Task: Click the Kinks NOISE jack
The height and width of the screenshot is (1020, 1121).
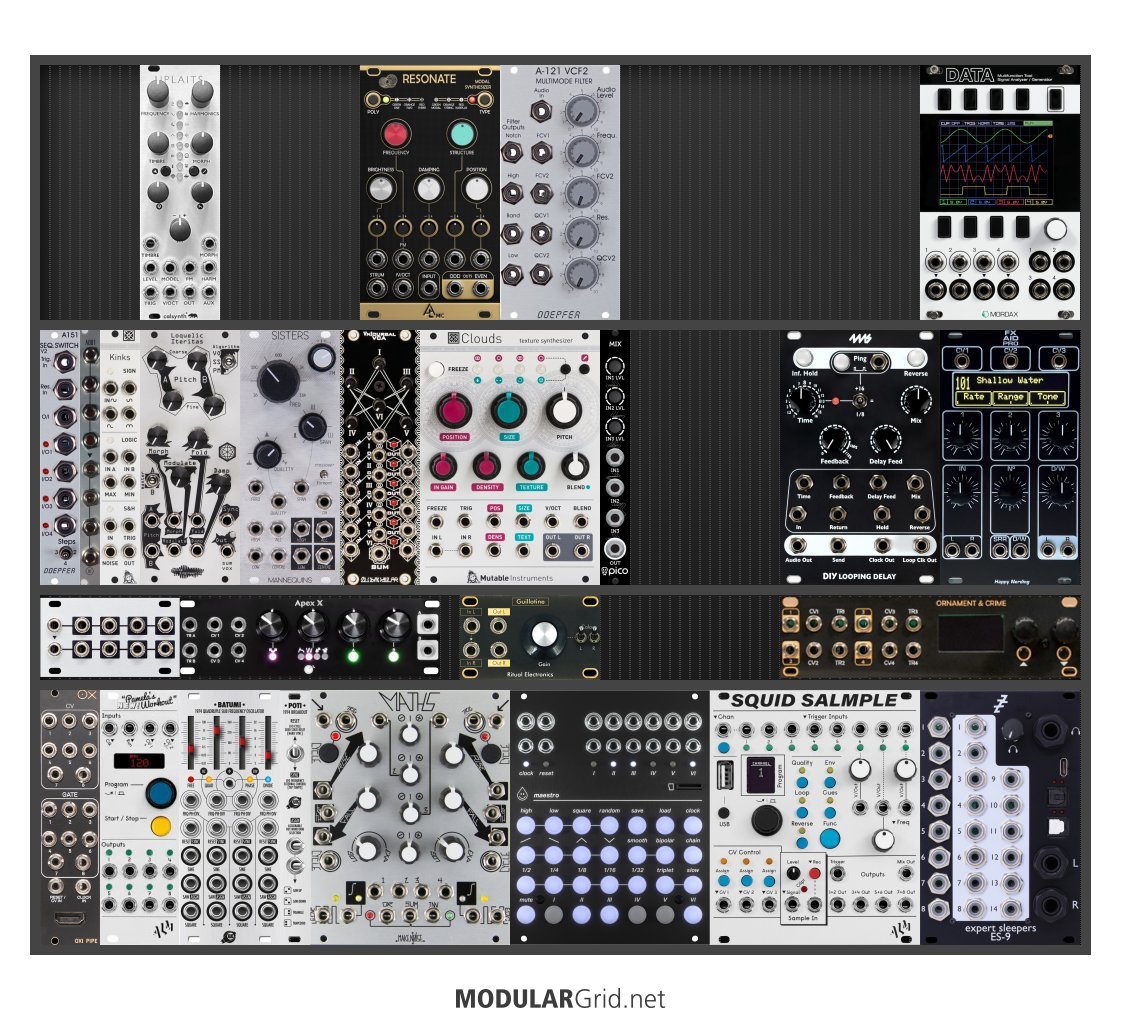Action: pyautogui.click(x=110, y=552)
